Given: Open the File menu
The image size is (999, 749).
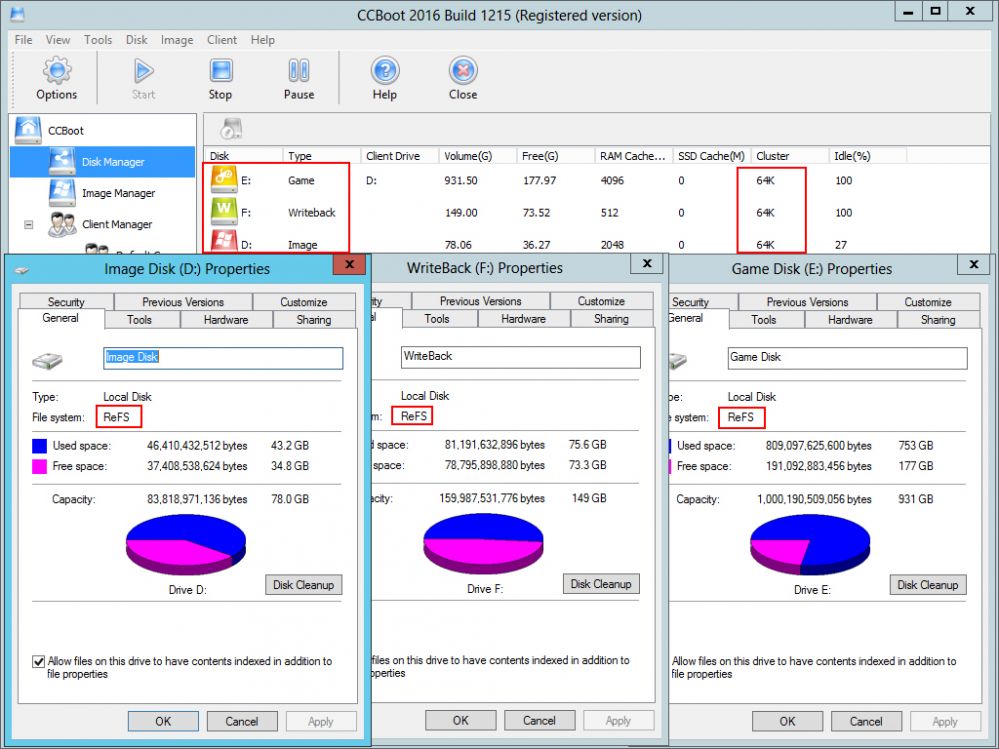Looking at the screenshot, I should pos(24,39).
